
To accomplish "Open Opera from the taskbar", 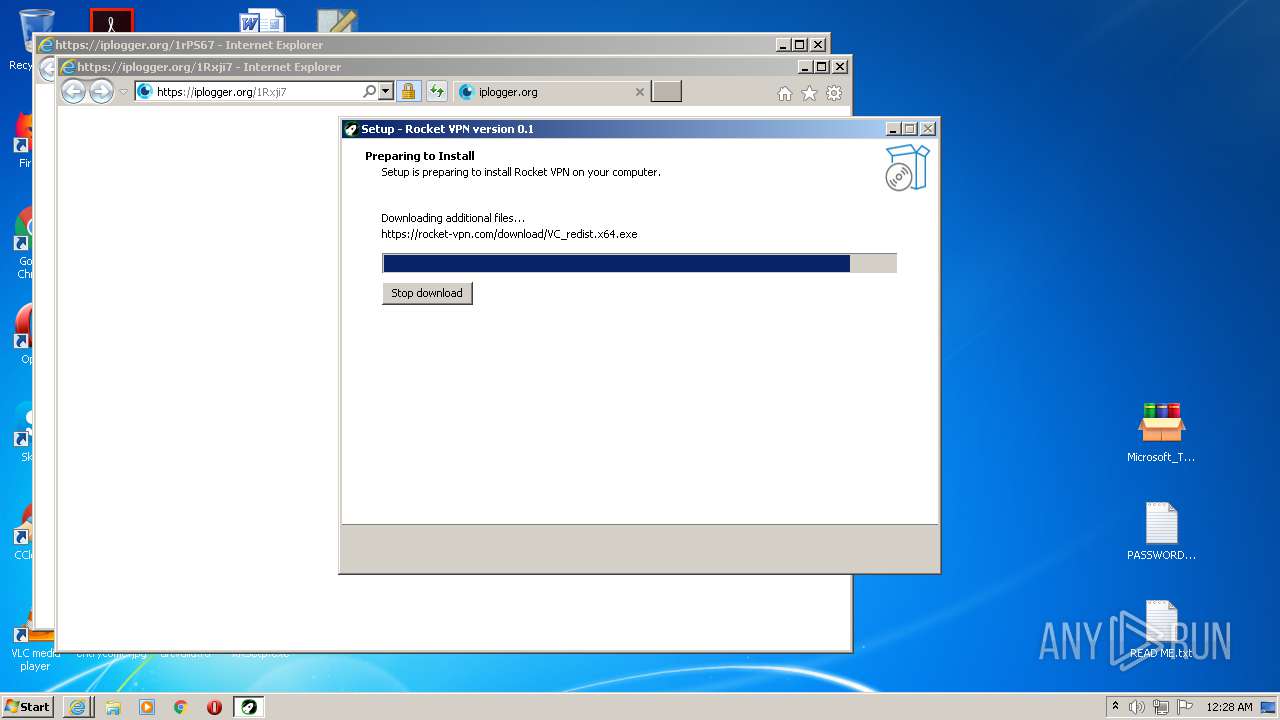I will [x=214, y=707].
